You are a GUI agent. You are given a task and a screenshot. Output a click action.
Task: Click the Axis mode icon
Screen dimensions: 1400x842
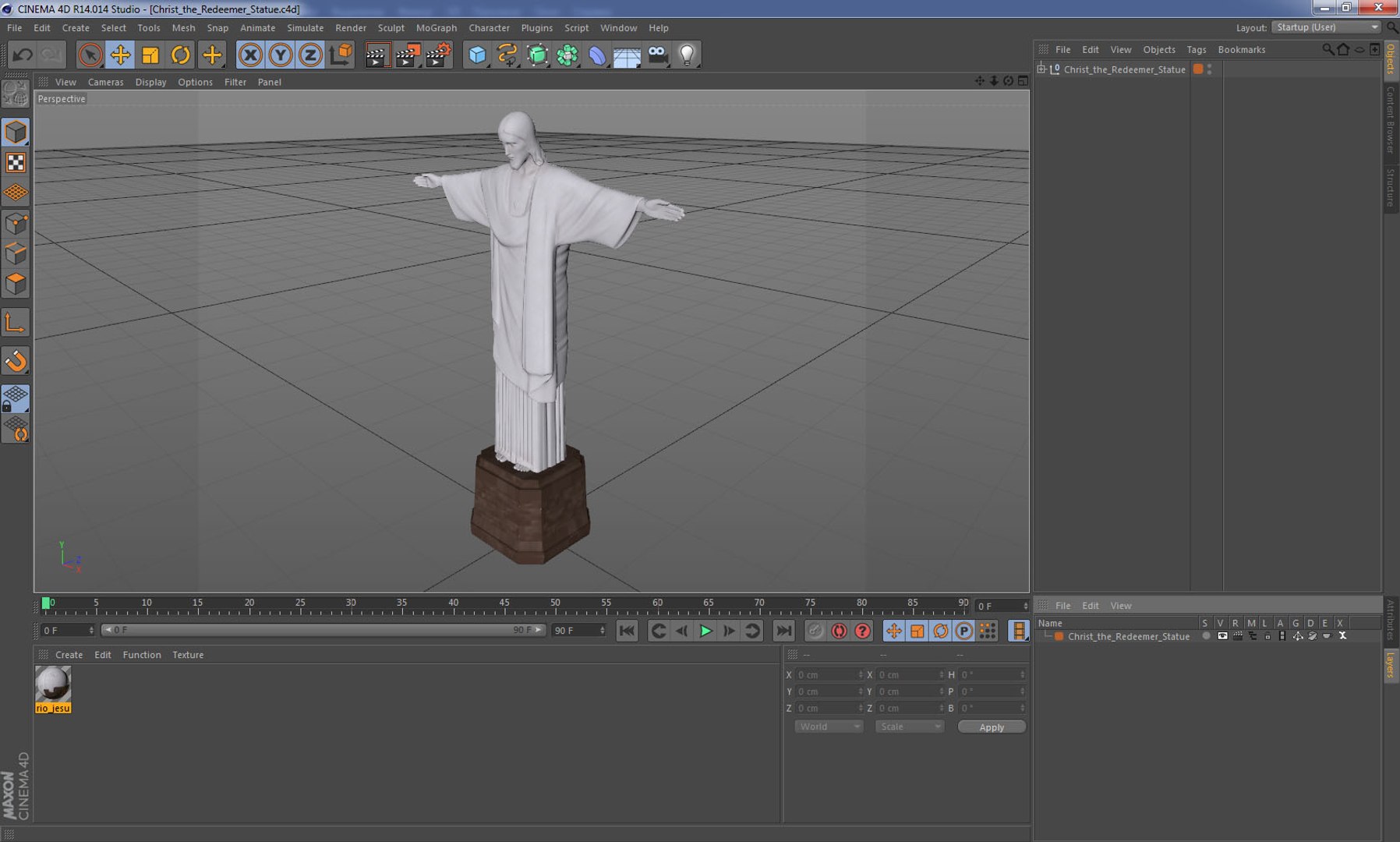coord(16,322)
